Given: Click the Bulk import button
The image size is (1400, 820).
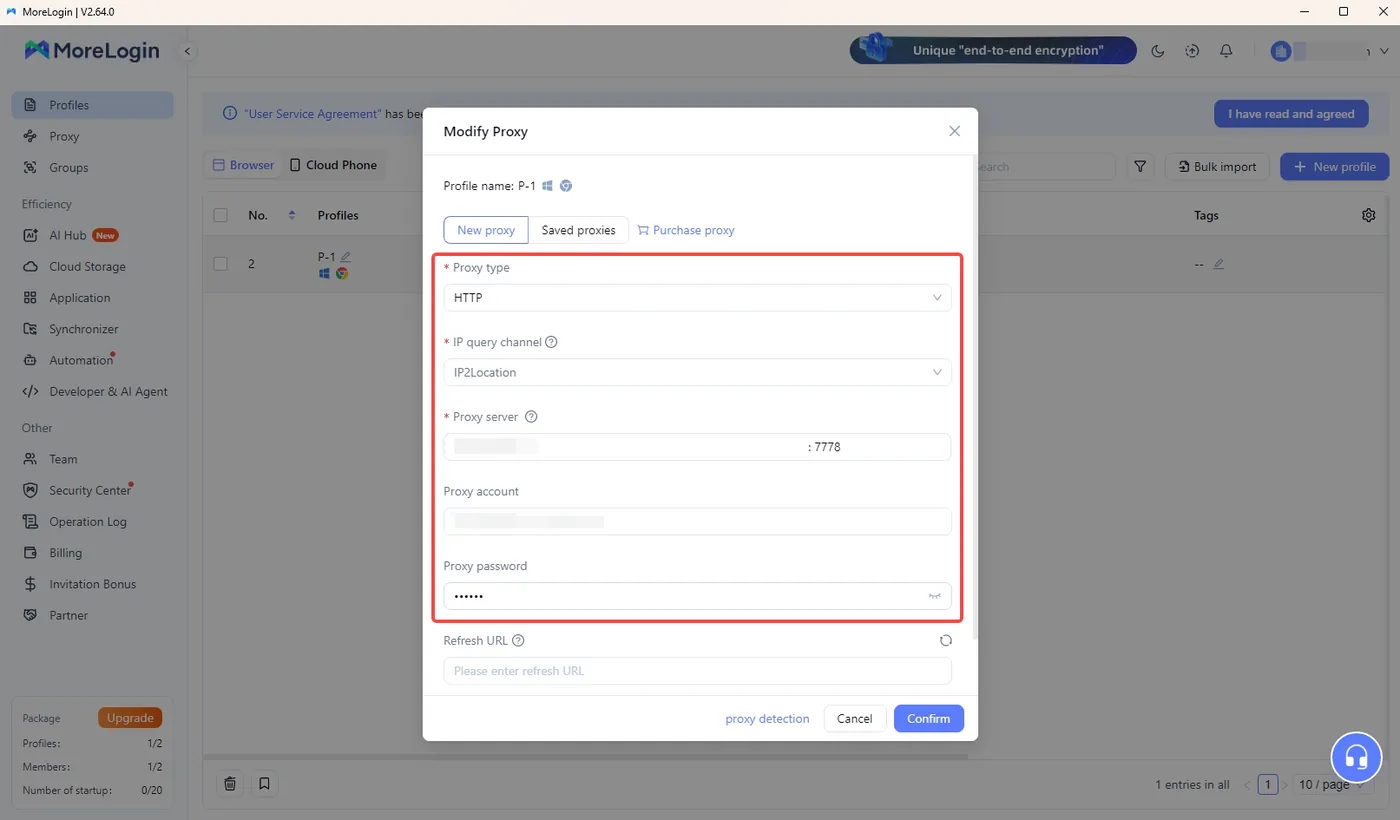Looking at the screenshot, I should click(x=1217, y=167).
